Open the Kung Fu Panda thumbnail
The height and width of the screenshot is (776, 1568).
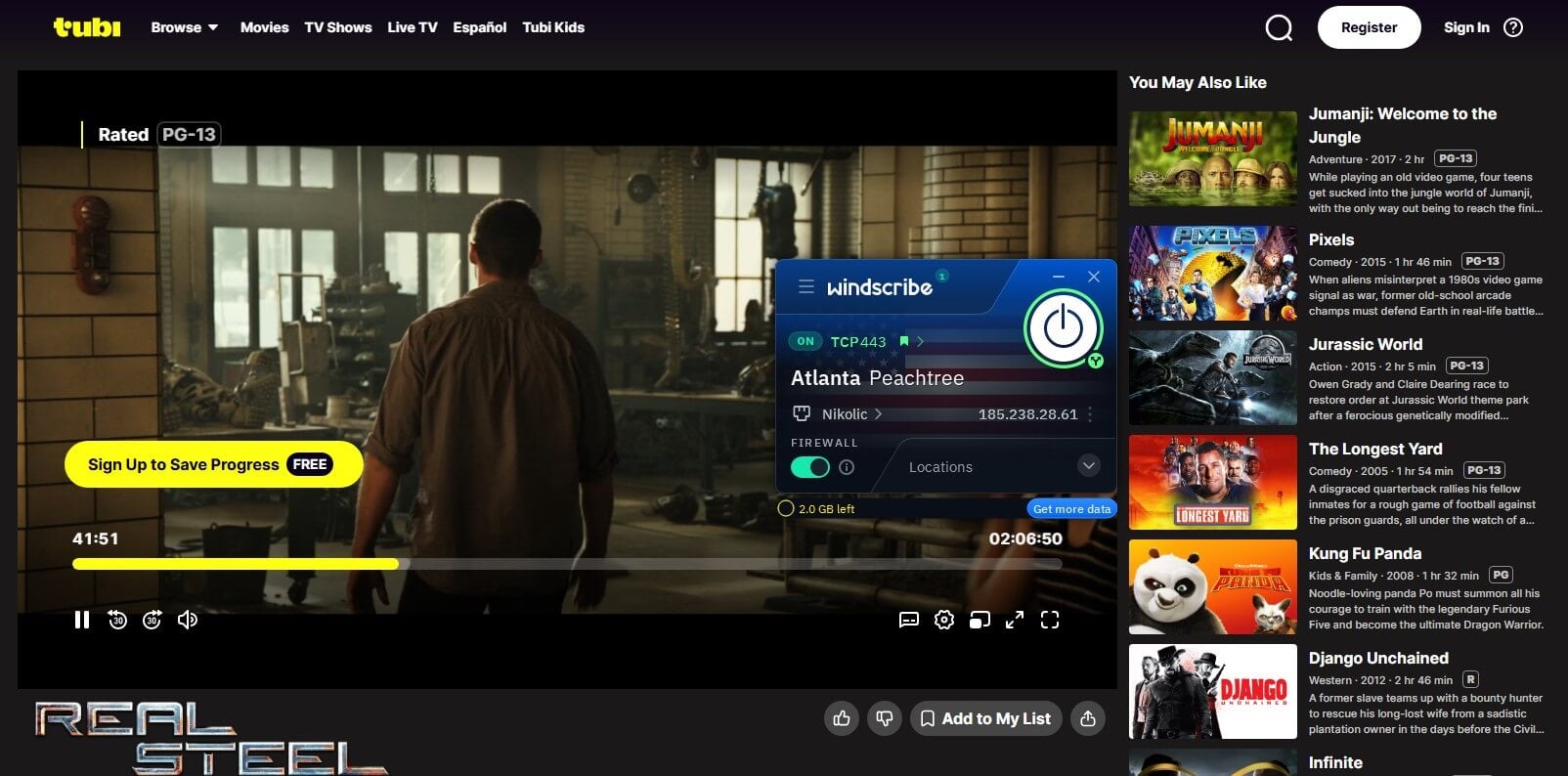click(x=1213, y=586)
